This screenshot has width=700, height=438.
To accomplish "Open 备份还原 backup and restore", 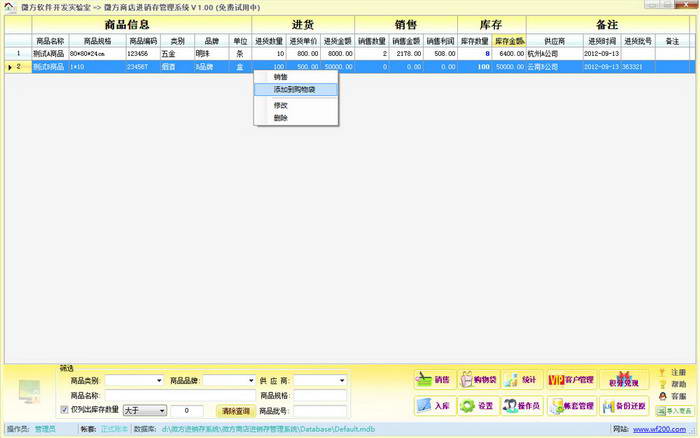I will (x=624, y=405).
